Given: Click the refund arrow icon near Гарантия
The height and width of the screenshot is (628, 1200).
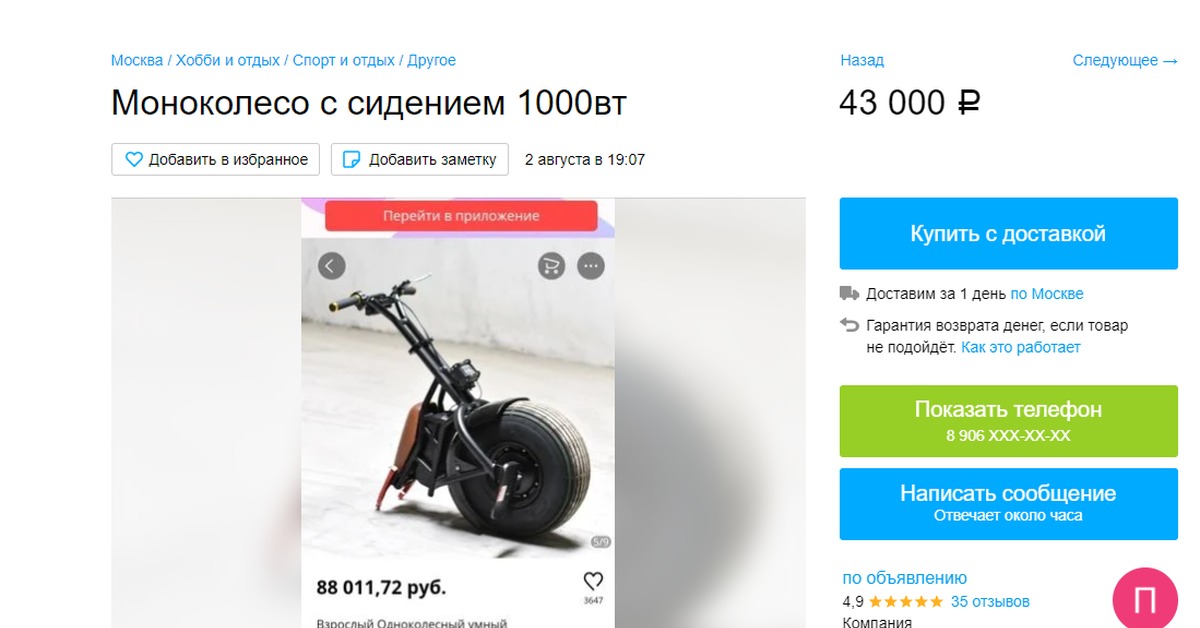Looking at the screenshot, I should click(x=849, y=325).
